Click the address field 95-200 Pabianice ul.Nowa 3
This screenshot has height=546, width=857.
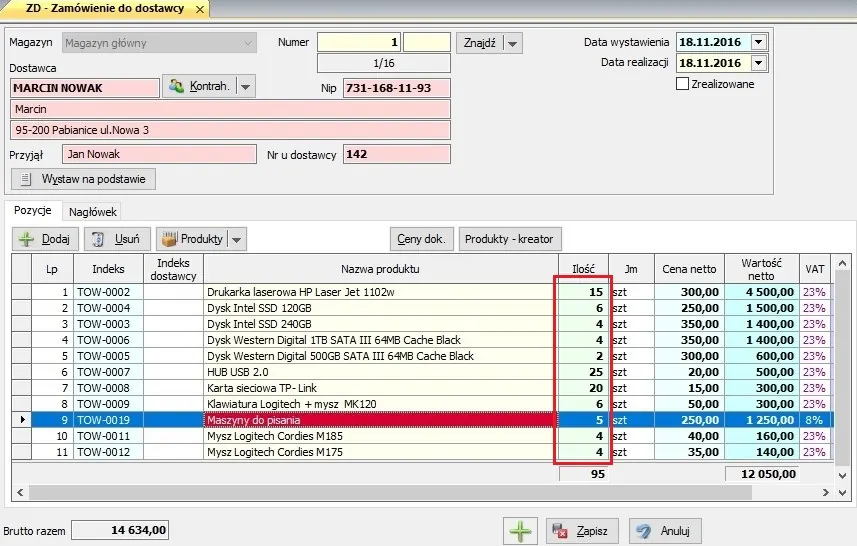(230, 130)
